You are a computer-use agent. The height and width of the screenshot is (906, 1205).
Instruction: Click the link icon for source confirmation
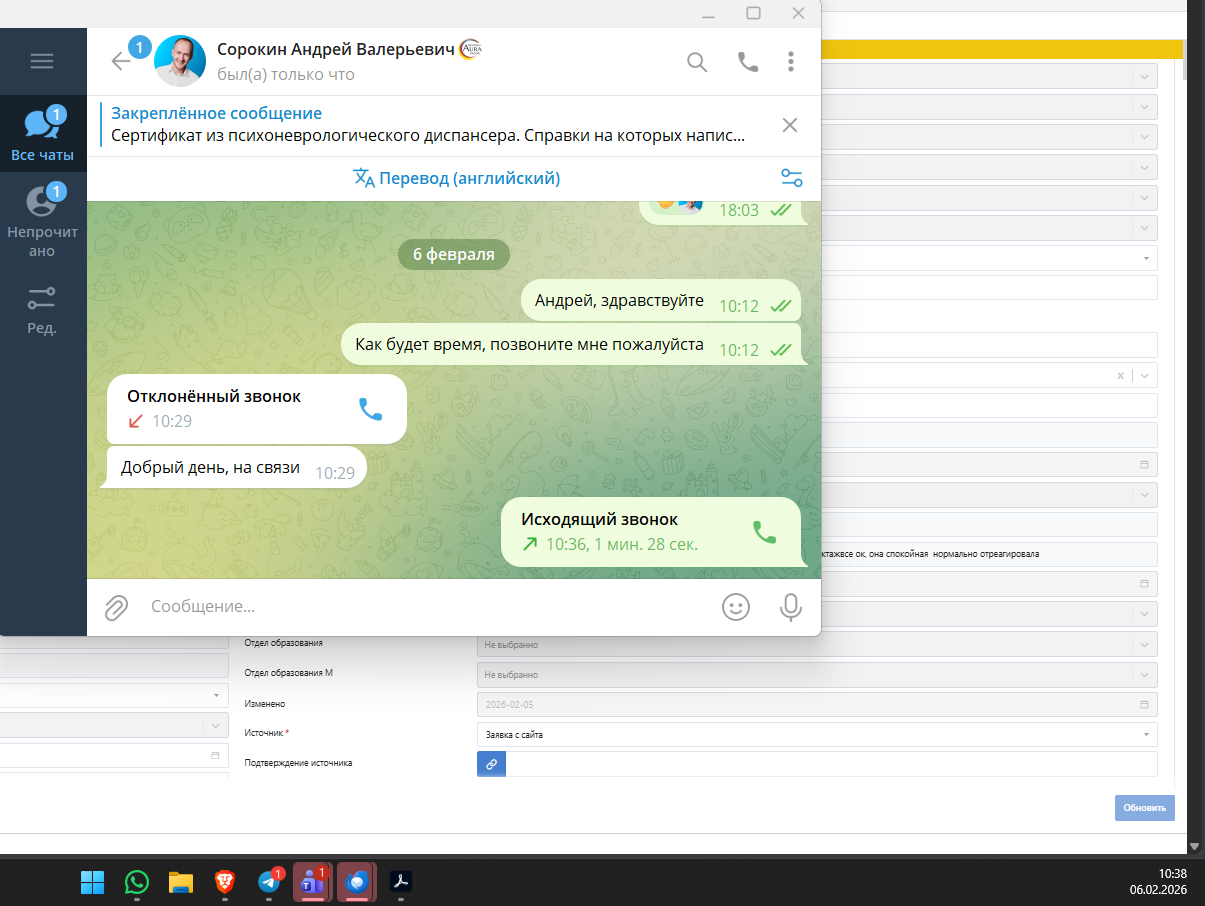(x=491, y=764)
